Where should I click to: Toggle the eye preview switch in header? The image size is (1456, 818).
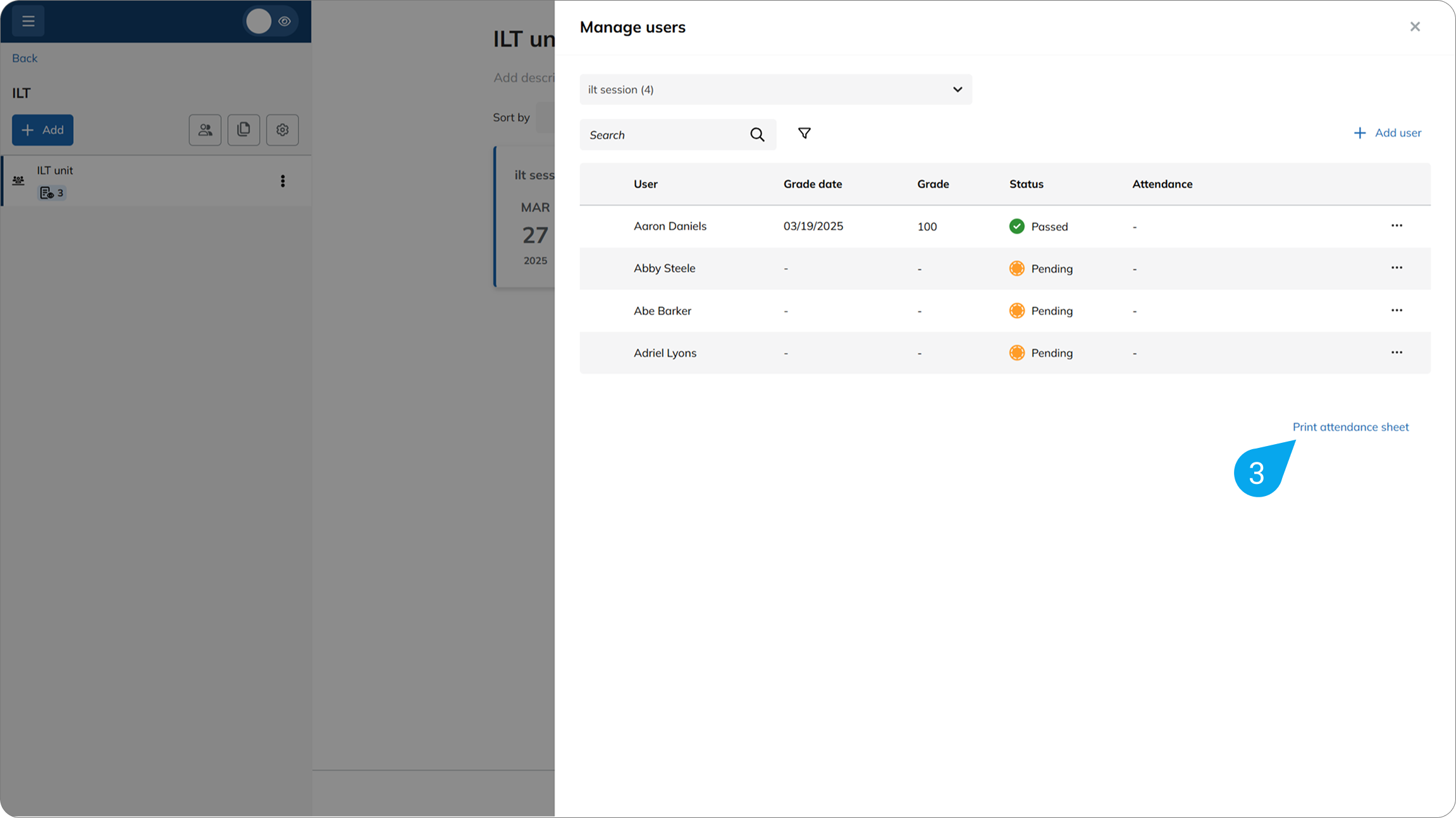click(271, 22)
